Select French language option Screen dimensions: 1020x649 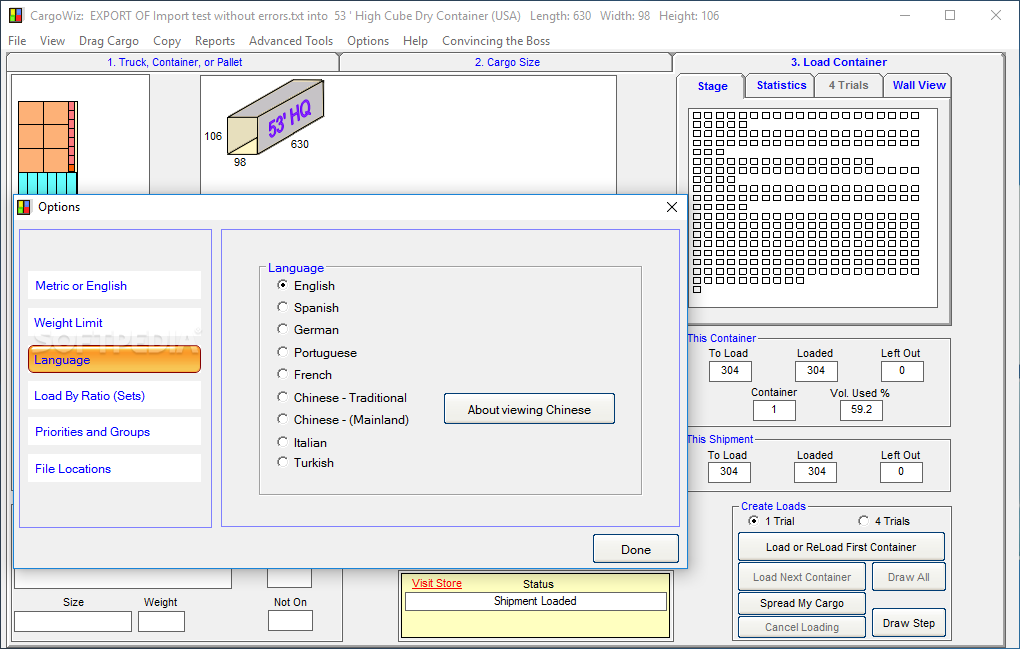click(304, 375)
